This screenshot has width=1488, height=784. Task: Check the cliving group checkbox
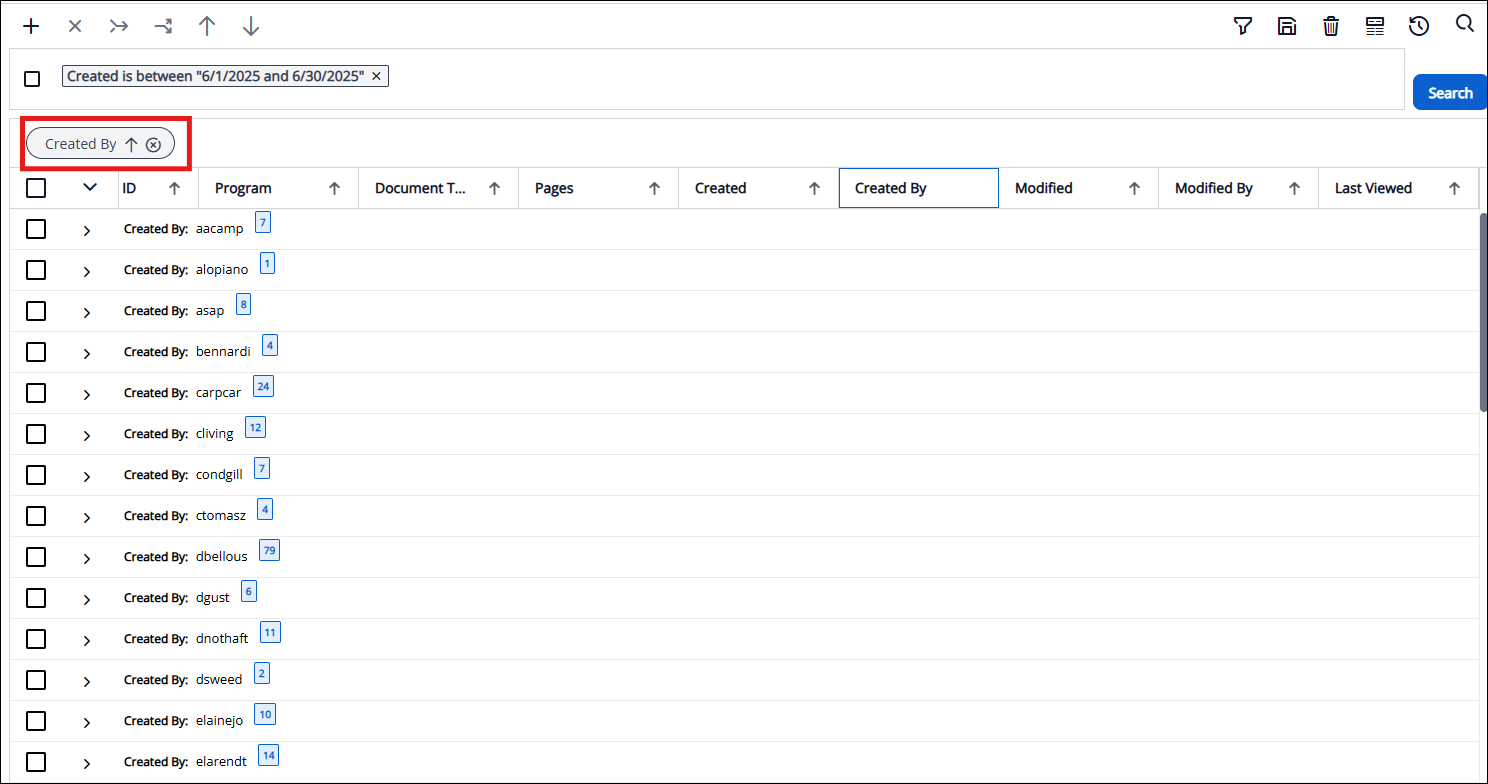[x=36, y=434]
